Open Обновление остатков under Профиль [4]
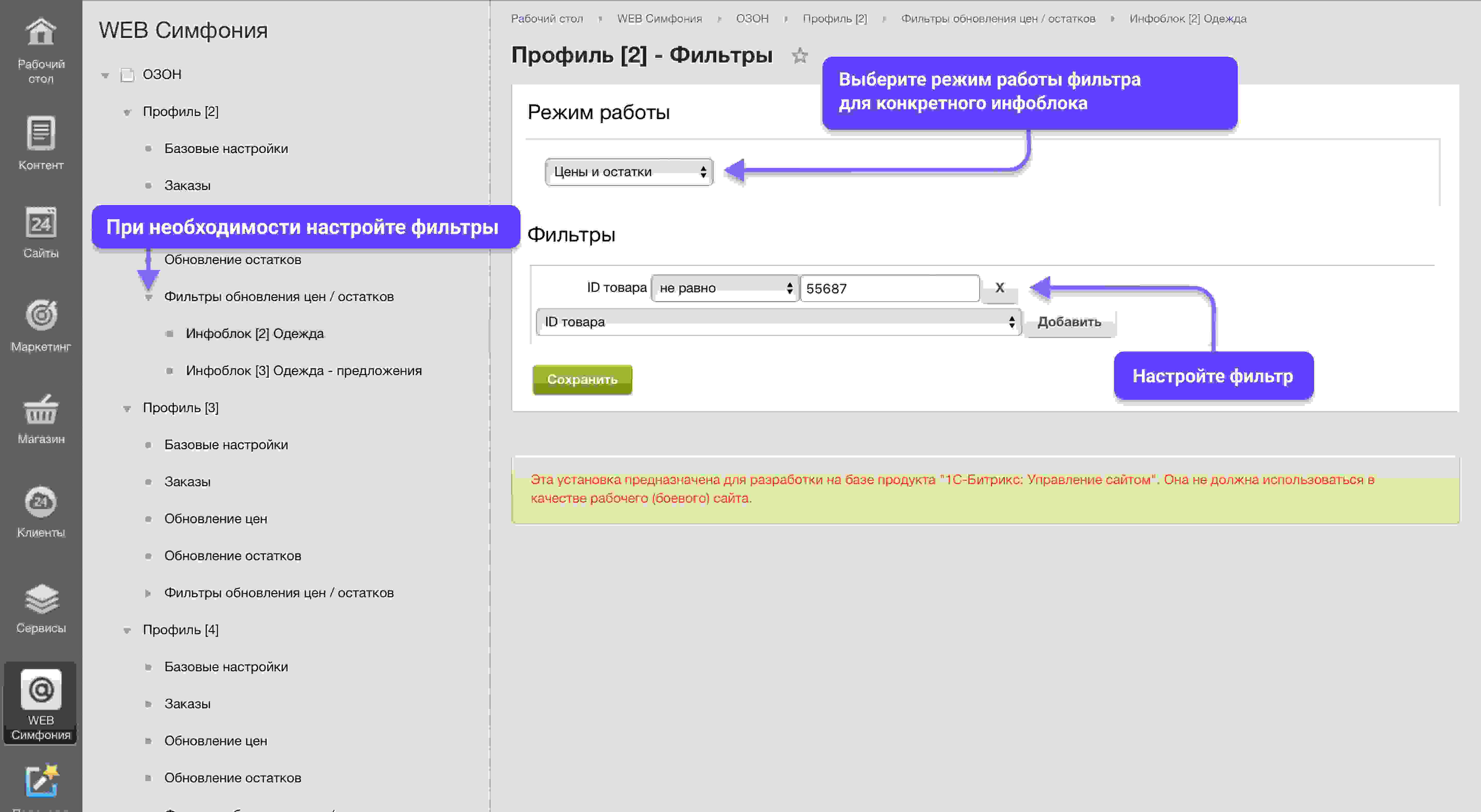This screenshot has height=812, width=1481. coord(233,778)
